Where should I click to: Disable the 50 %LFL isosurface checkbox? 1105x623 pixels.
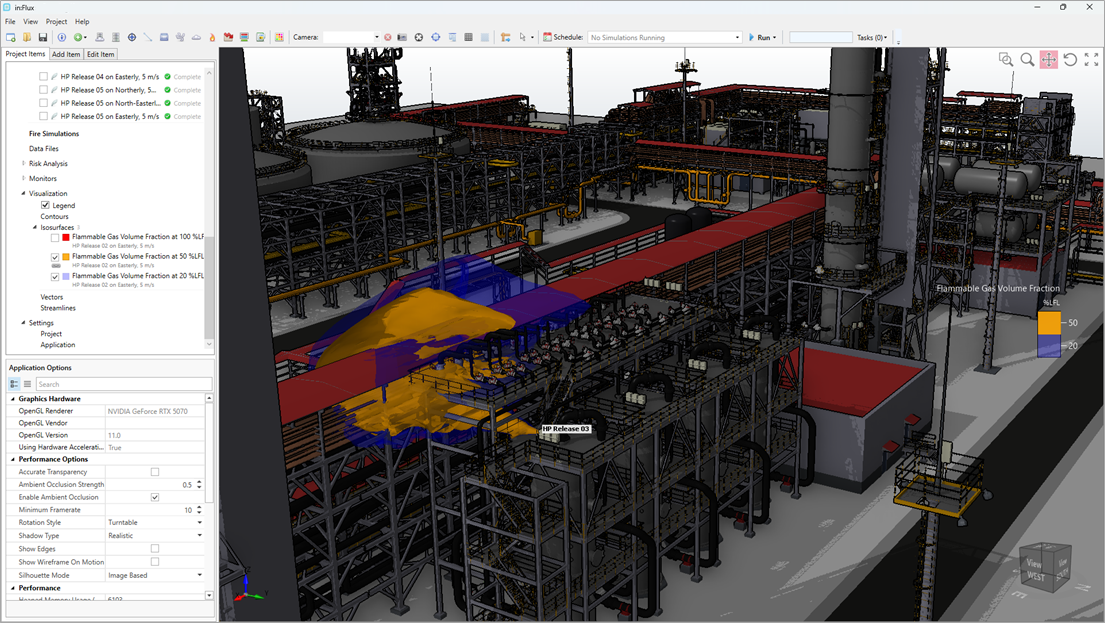pyautogui.click(x=55, y=257)
